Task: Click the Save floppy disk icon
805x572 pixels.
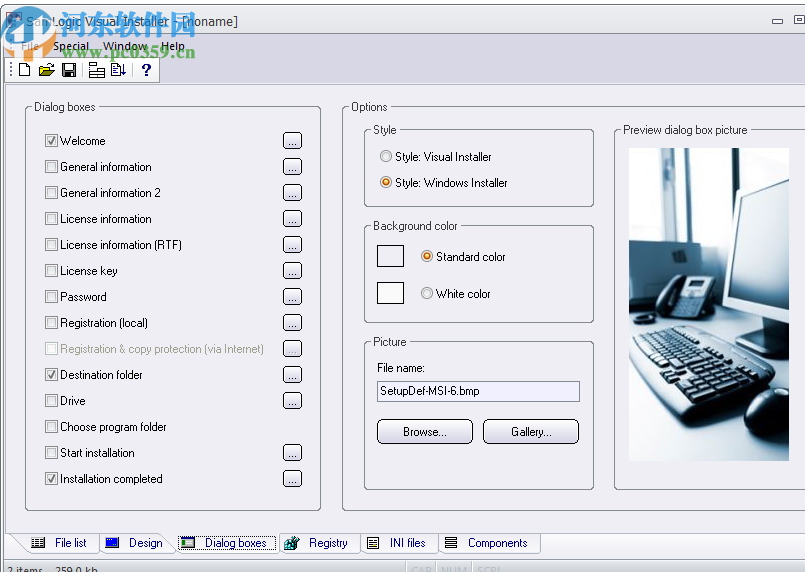Action: [x=69, y=70]
